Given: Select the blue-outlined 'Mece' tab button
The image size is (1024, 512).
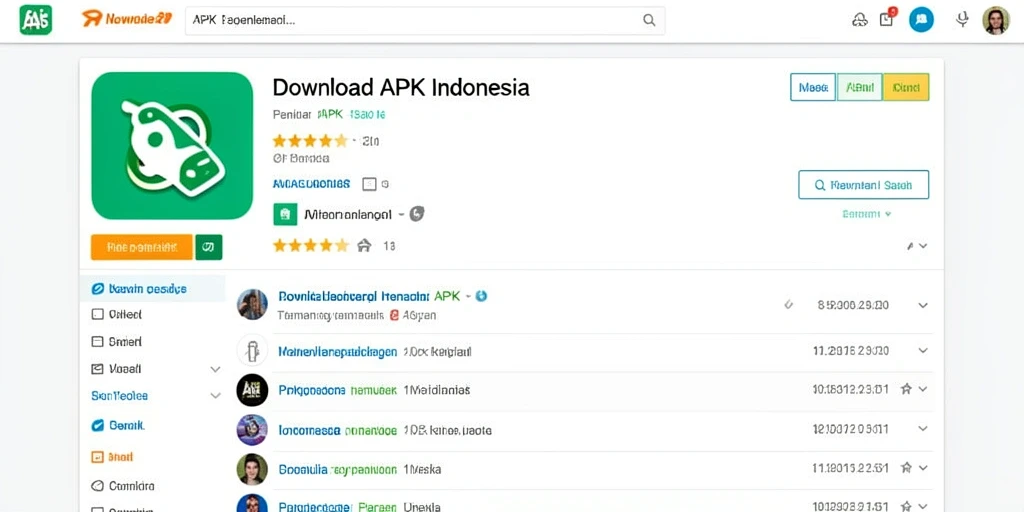Looking at the screenshot, I should [813, 87].
